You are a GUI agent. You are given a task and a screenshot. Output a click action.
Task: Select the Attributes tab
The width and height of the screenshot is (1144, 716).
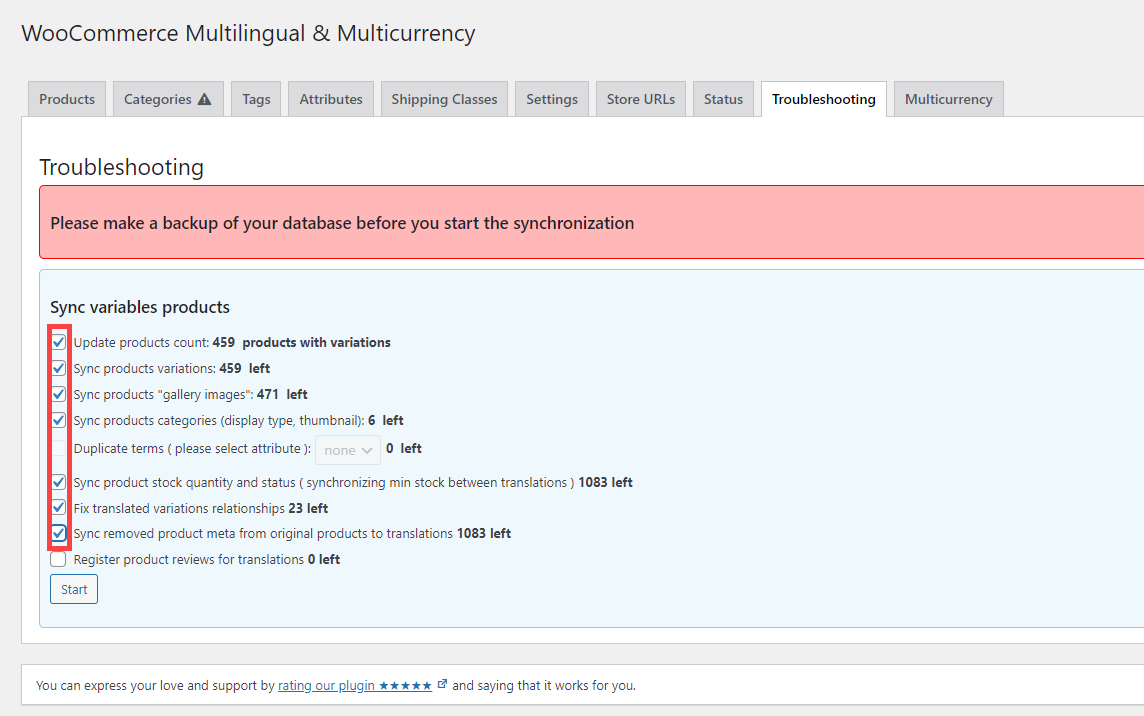click(x=331, y=99)
